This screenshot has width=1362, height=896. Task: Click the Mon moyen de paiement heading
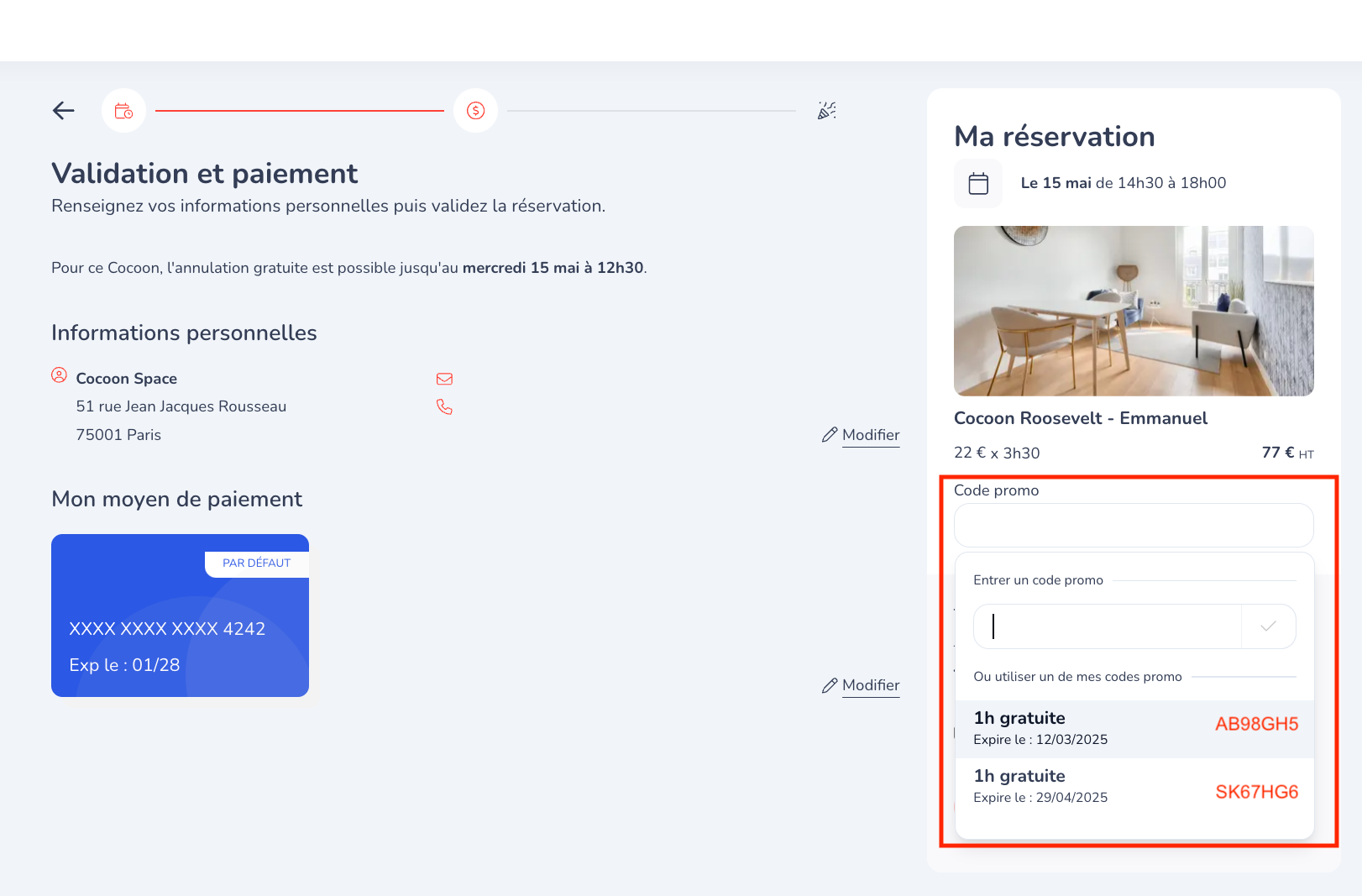(x=176, y=500)
